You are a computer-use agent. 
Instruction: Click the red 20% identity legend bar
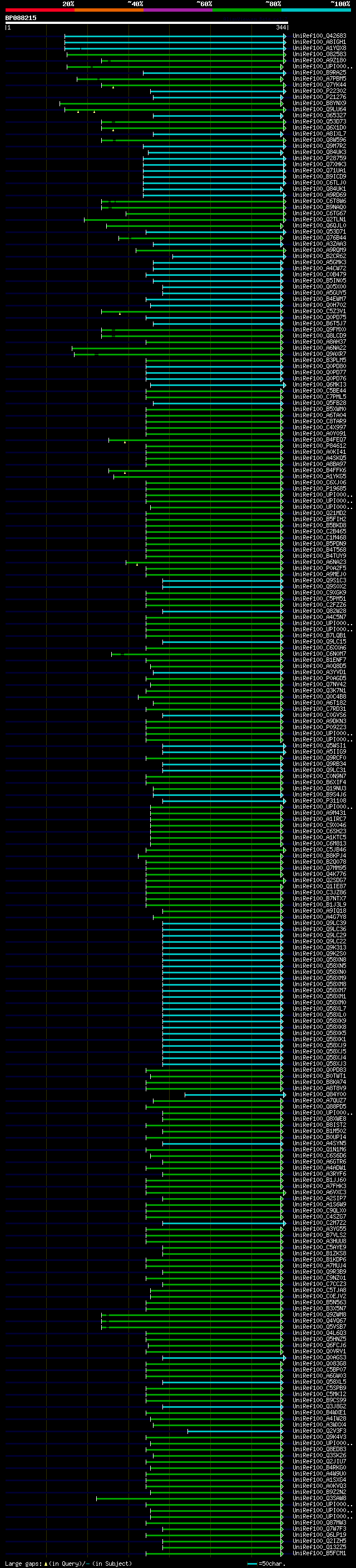pos(39,10)
